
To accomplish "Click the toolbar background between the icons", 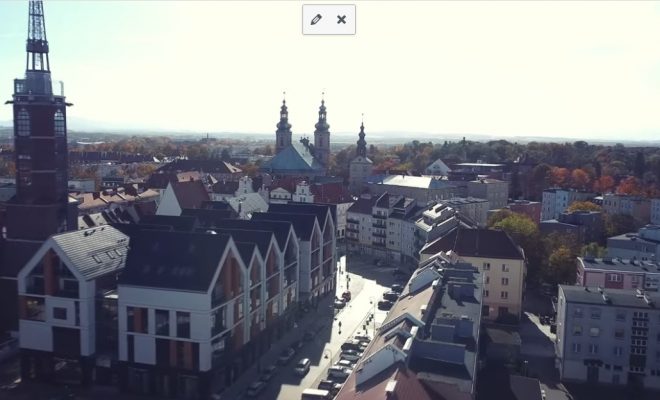I will pyautogui.click(x=329, y=19).
